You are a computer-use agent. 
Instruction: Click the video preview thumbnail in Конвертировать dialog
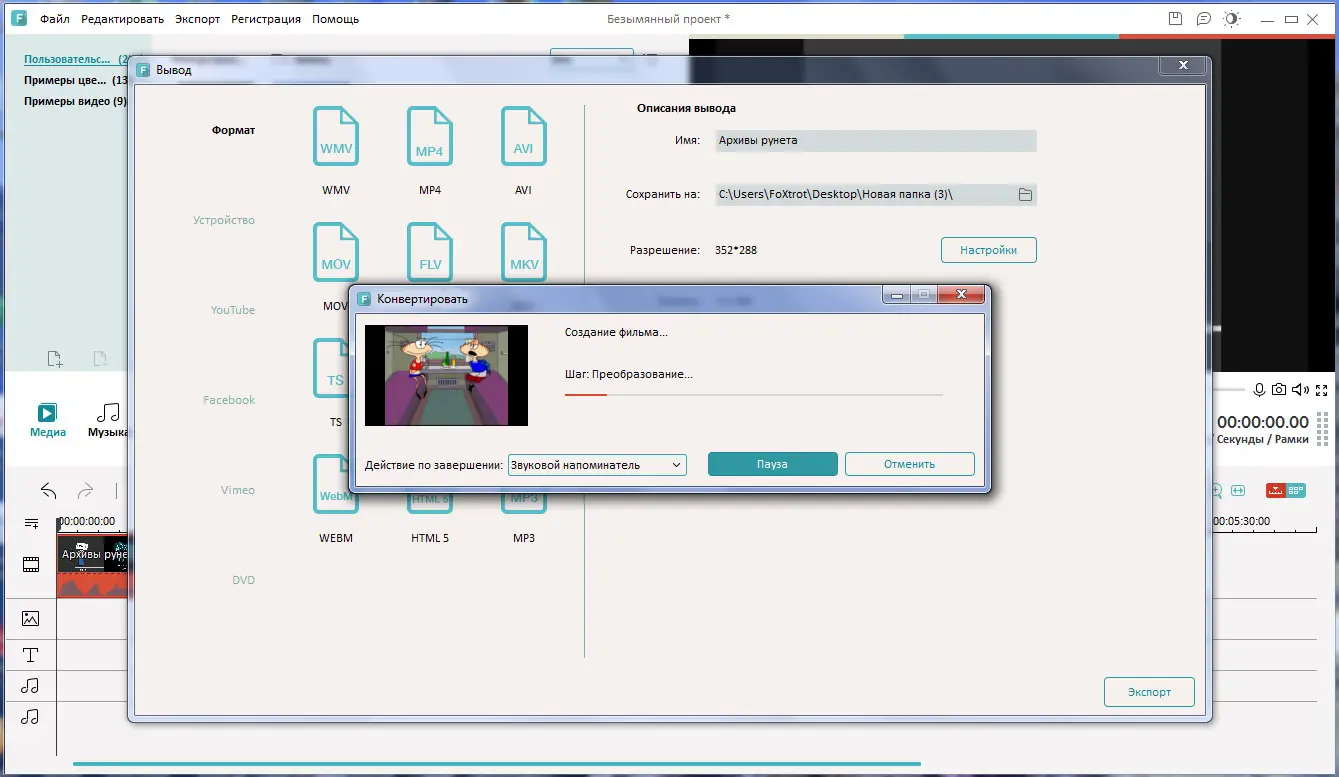(x=446, y=375)
